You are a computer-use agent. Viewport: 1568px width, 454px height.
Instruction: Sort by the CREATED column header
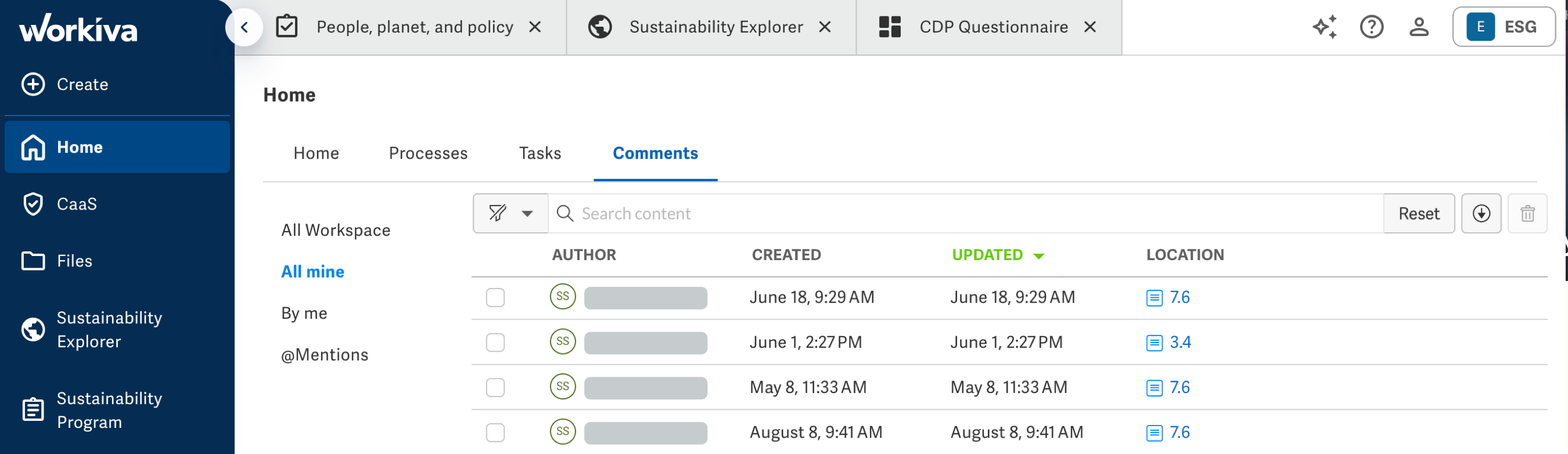[x=786, y=255]
